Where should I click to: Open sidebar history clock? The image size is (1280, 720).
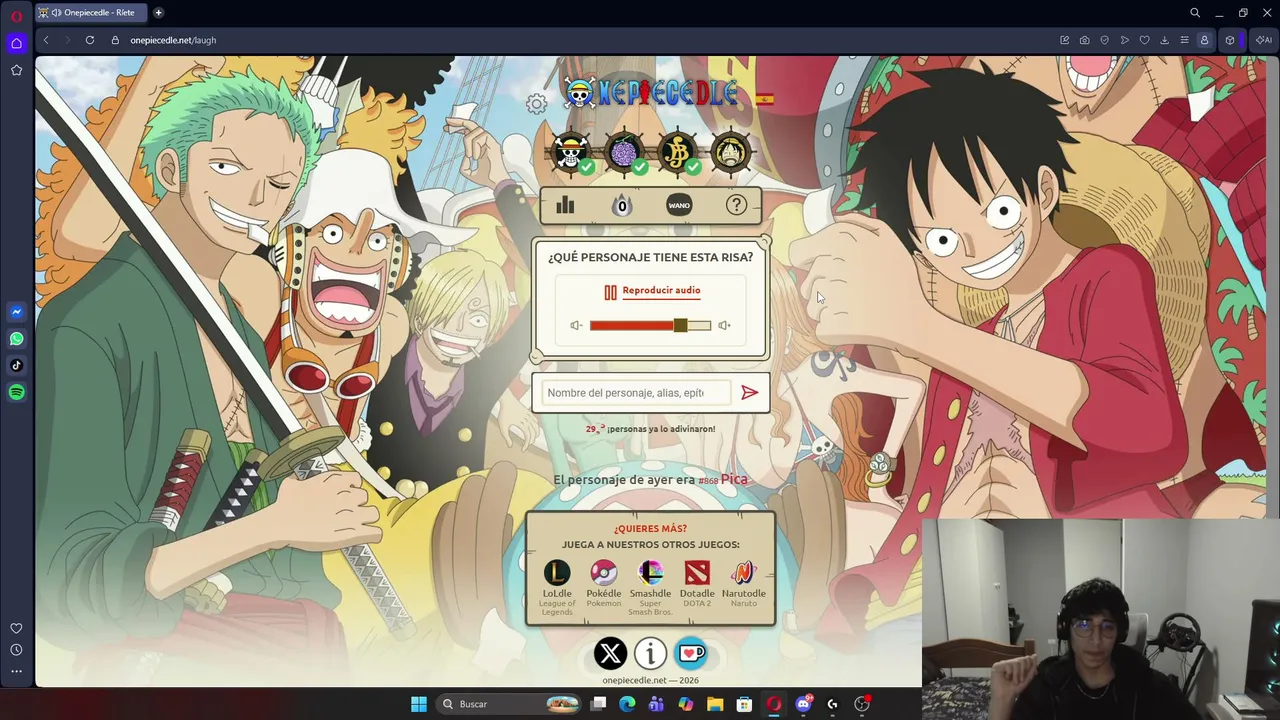(16, 650)
